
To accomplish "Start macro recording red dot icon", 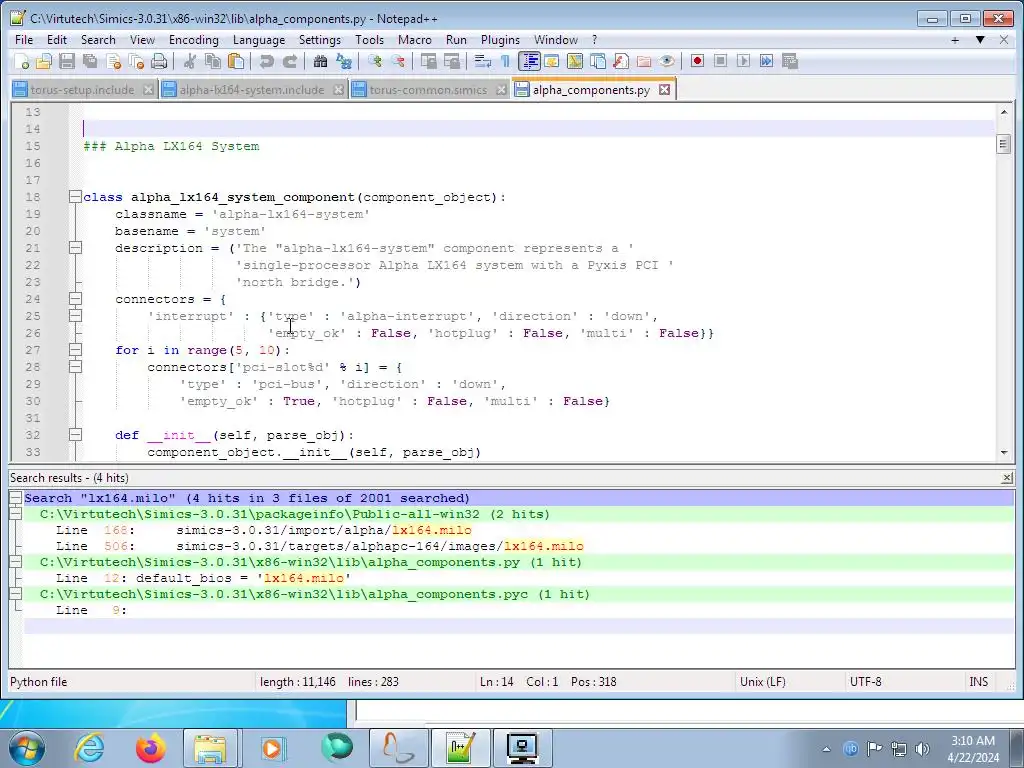I will click(x=697, y=61).
